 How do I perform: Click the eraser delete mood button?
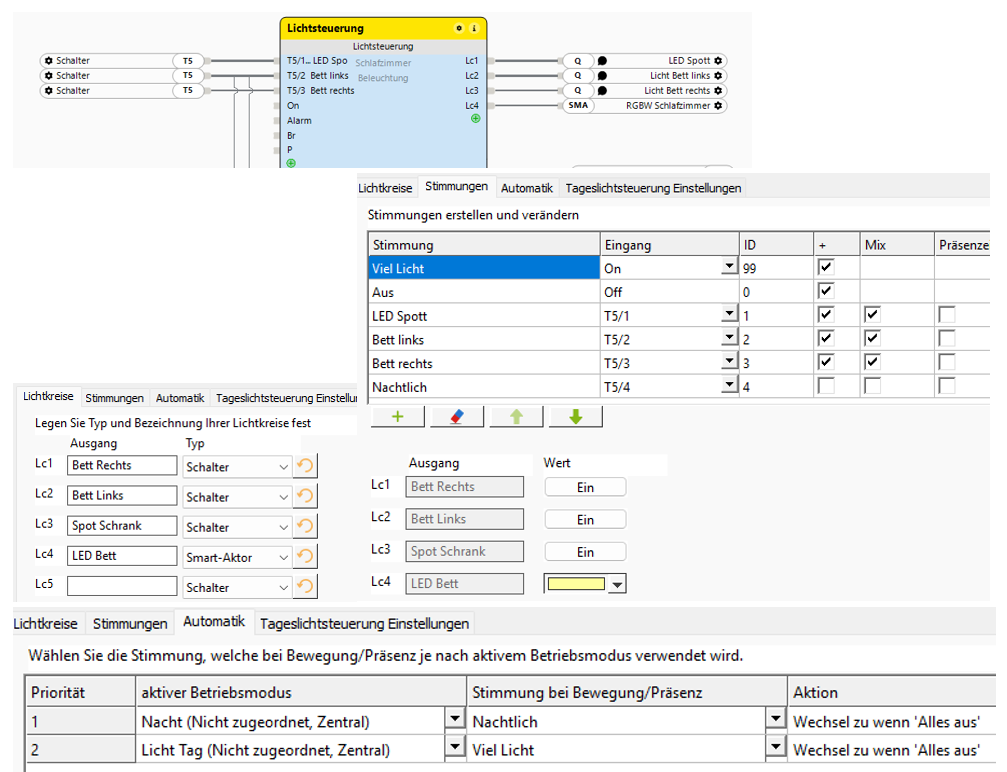456,417
